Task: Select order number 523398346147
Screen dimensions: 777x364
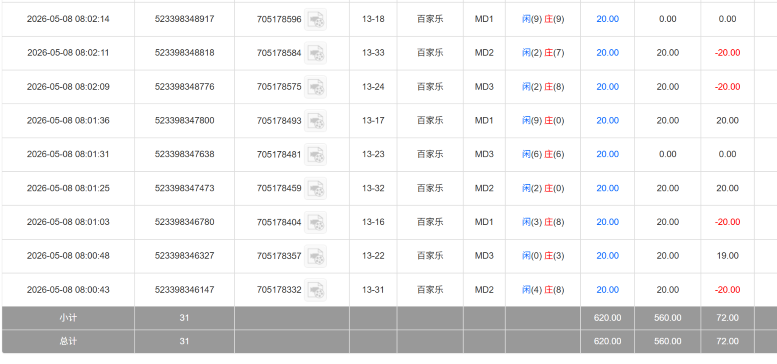Action: [x=184, y=290]
